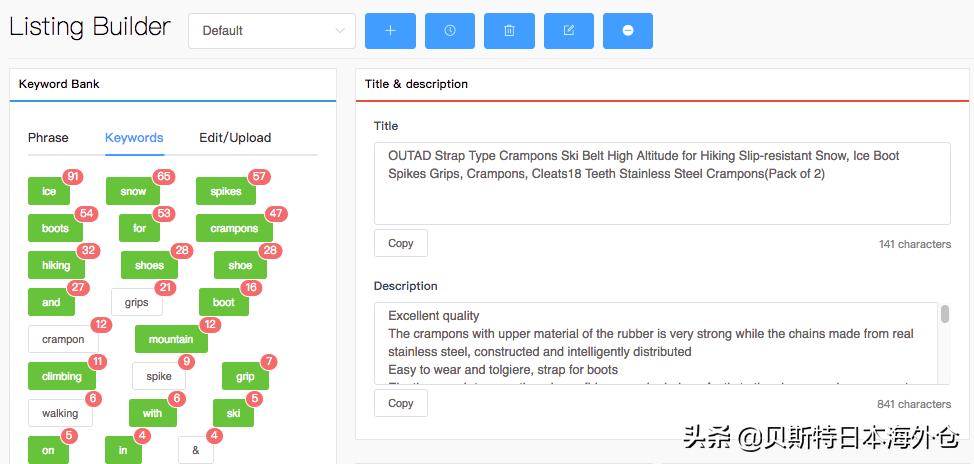Screen dimensions: 974x464
Task: Copy the title text
Action: click(401, 243)
